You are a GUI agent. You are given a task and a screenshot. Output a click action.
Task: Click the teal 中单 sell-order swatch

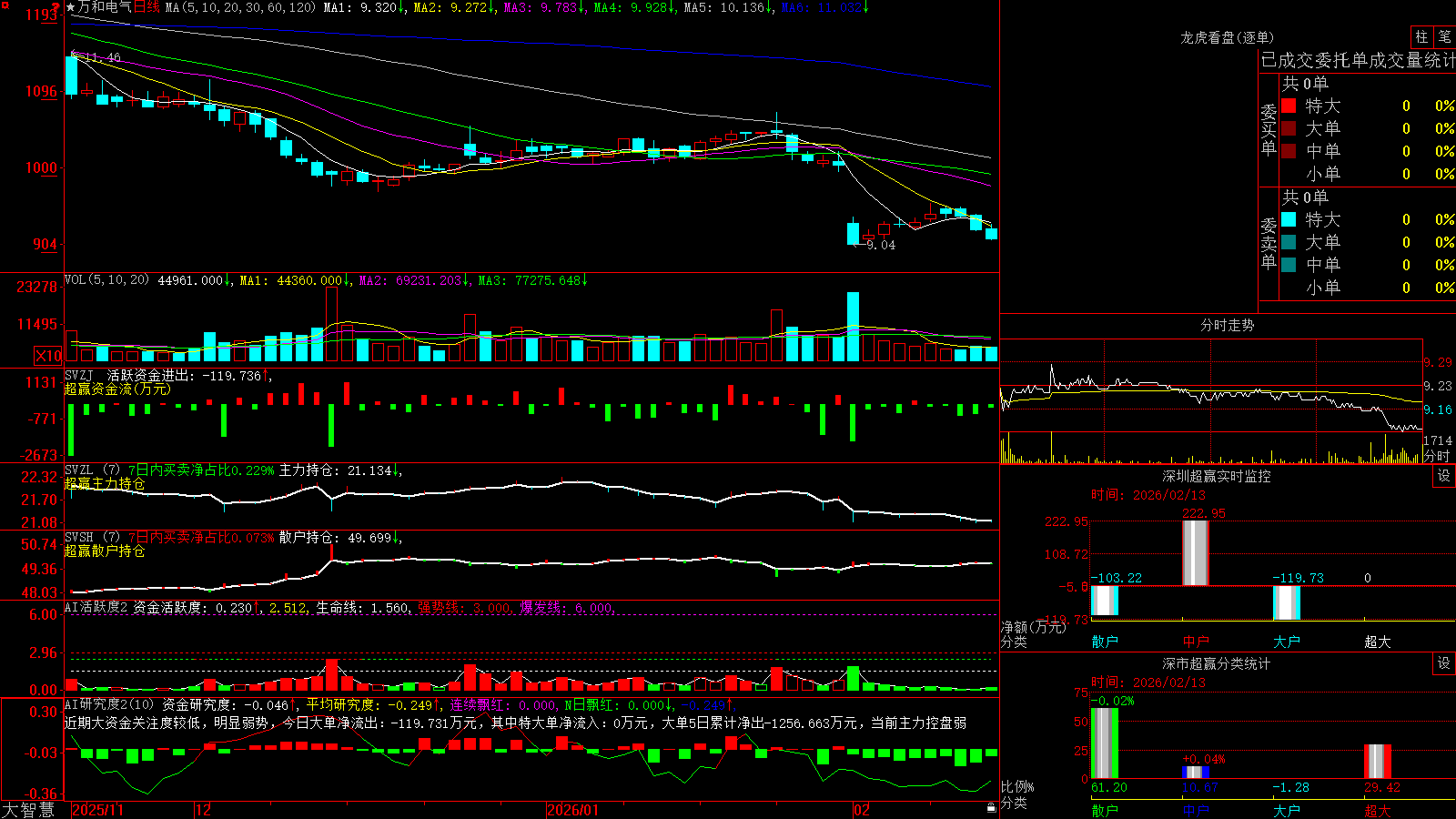pyautogui.click(x=1289, y=265)
